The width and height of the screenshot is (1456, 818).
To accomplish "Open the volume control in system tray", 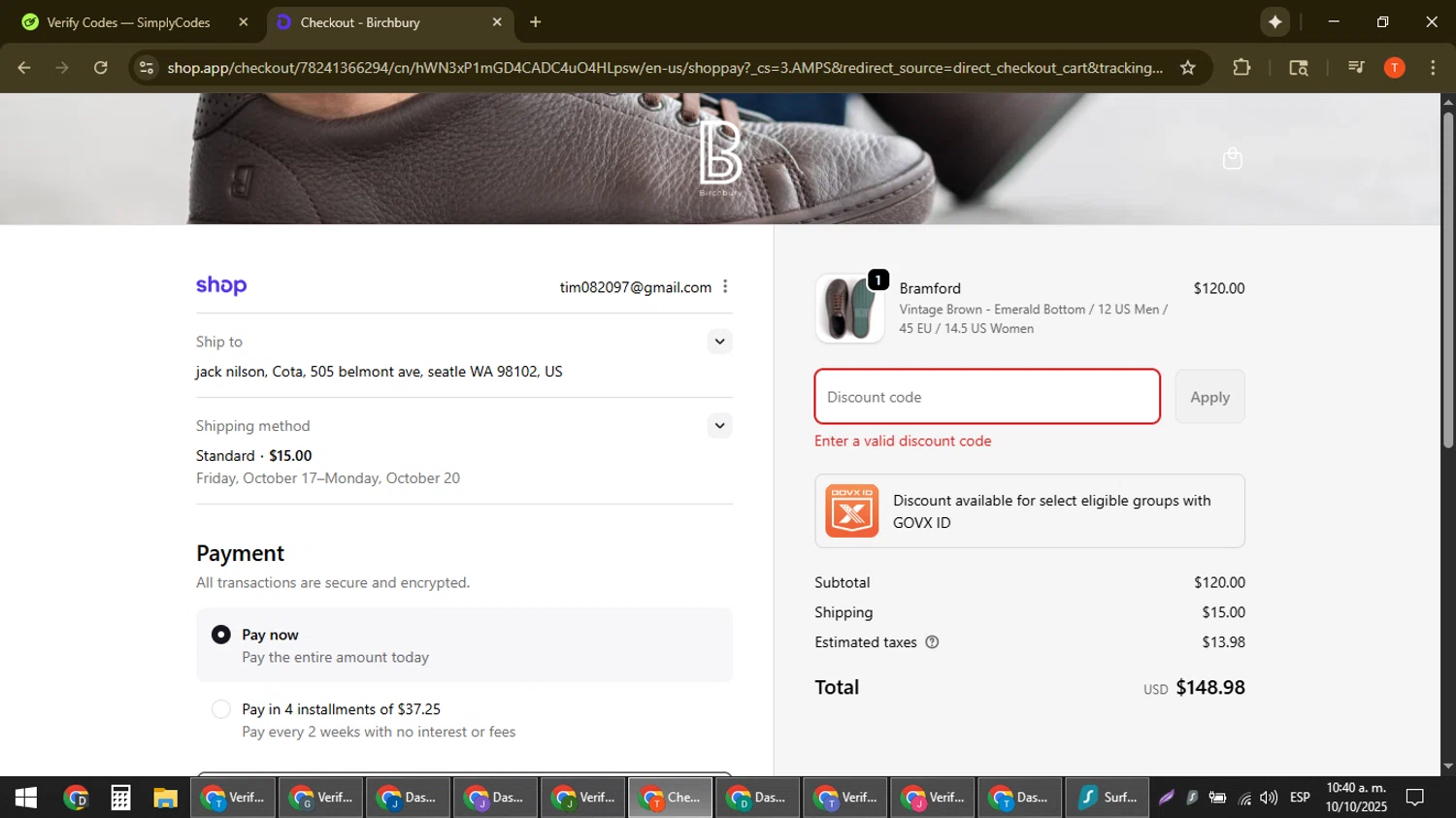I will 1269,798.
